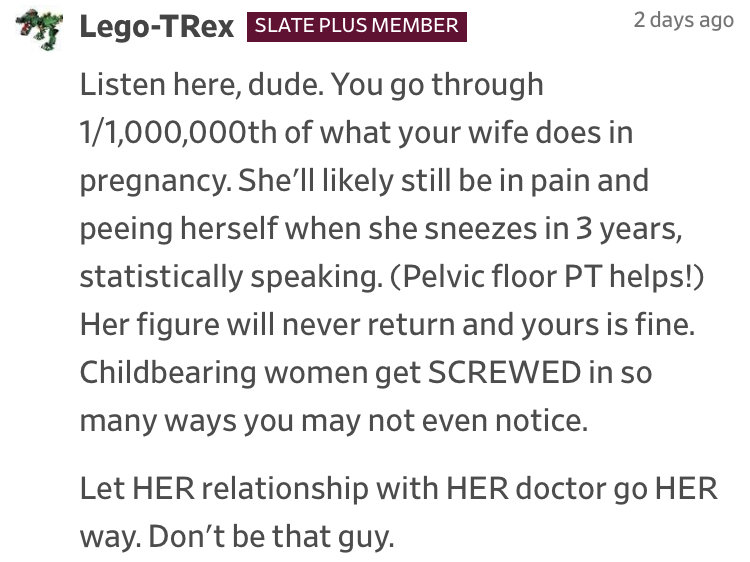
Task: Open the '2 days ago' timestamp permalink
Action: click(684, 20)
